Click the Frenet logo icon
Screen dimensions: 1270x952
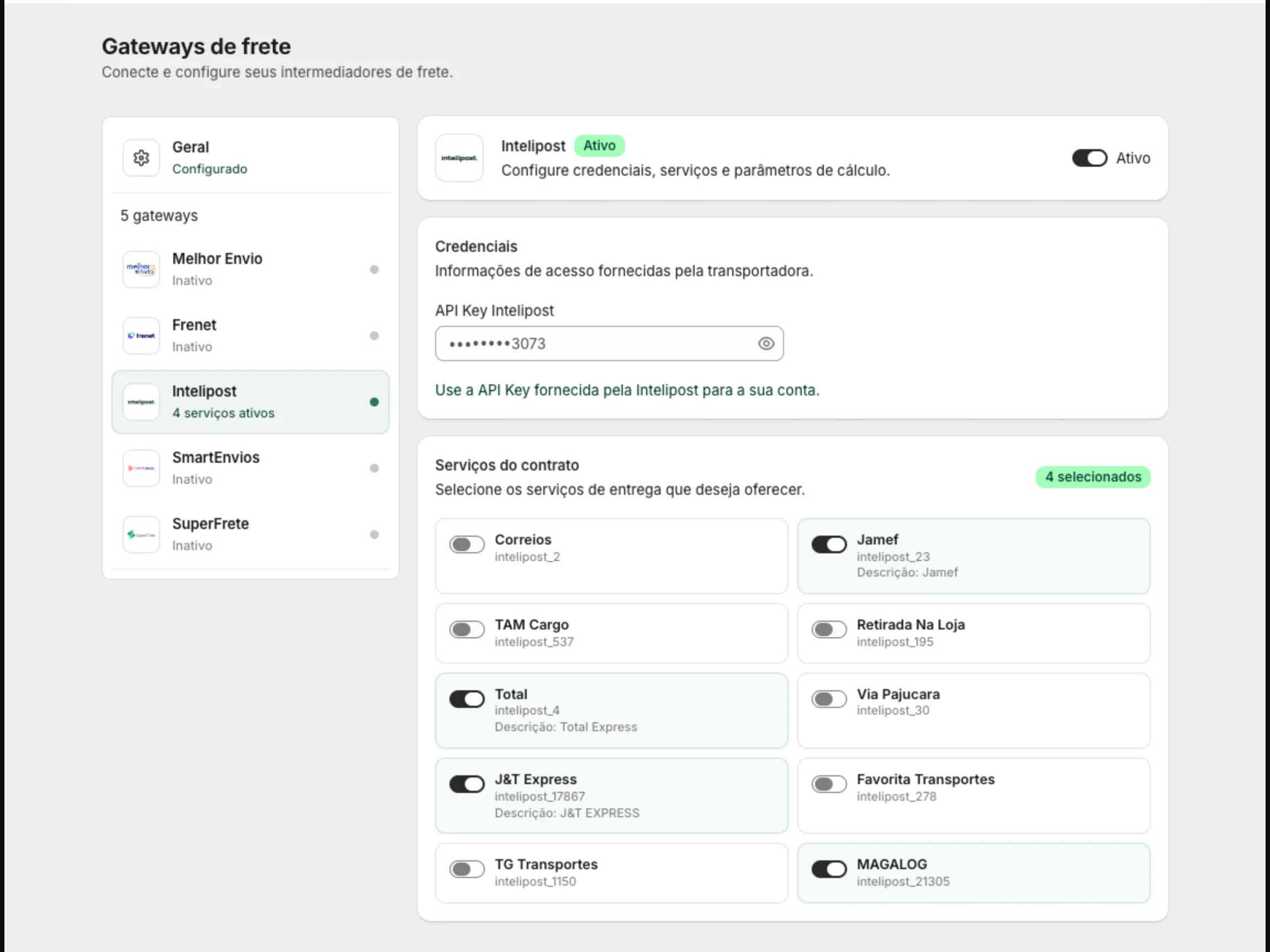click(x=141, y=335)
